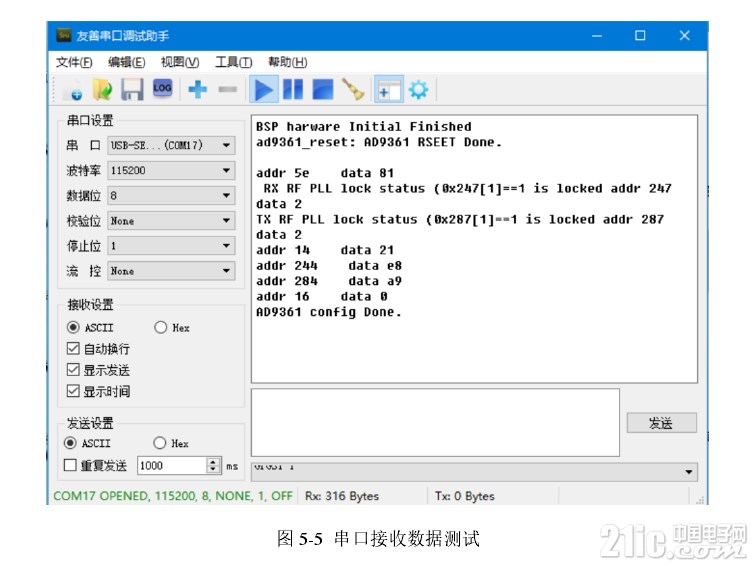Open settings with the gear icon
Image resolution: width=754 pixels, height=567 pixels.
point(418,89)
